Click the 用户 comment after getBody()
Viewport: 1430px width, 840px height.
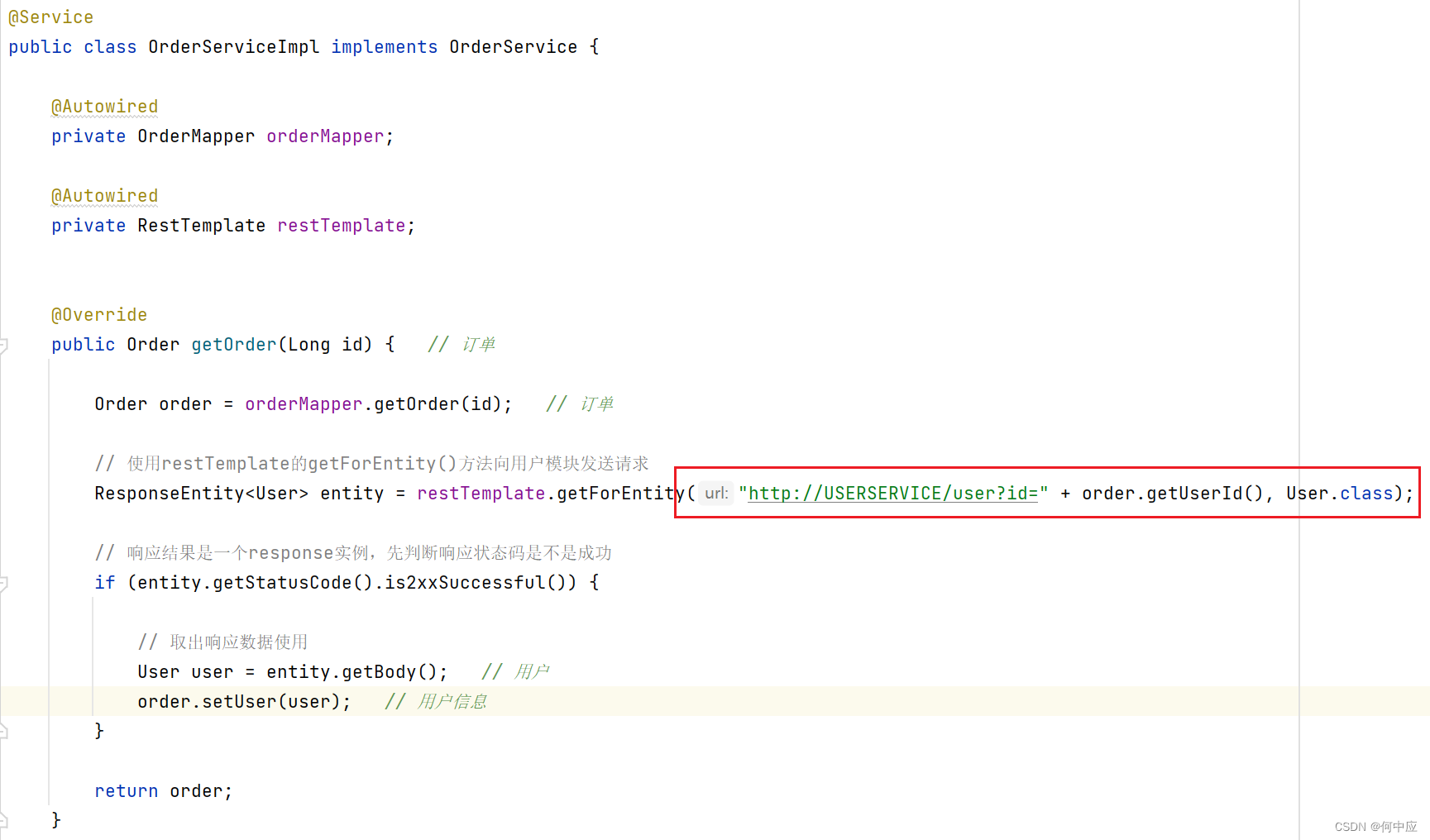515,672
